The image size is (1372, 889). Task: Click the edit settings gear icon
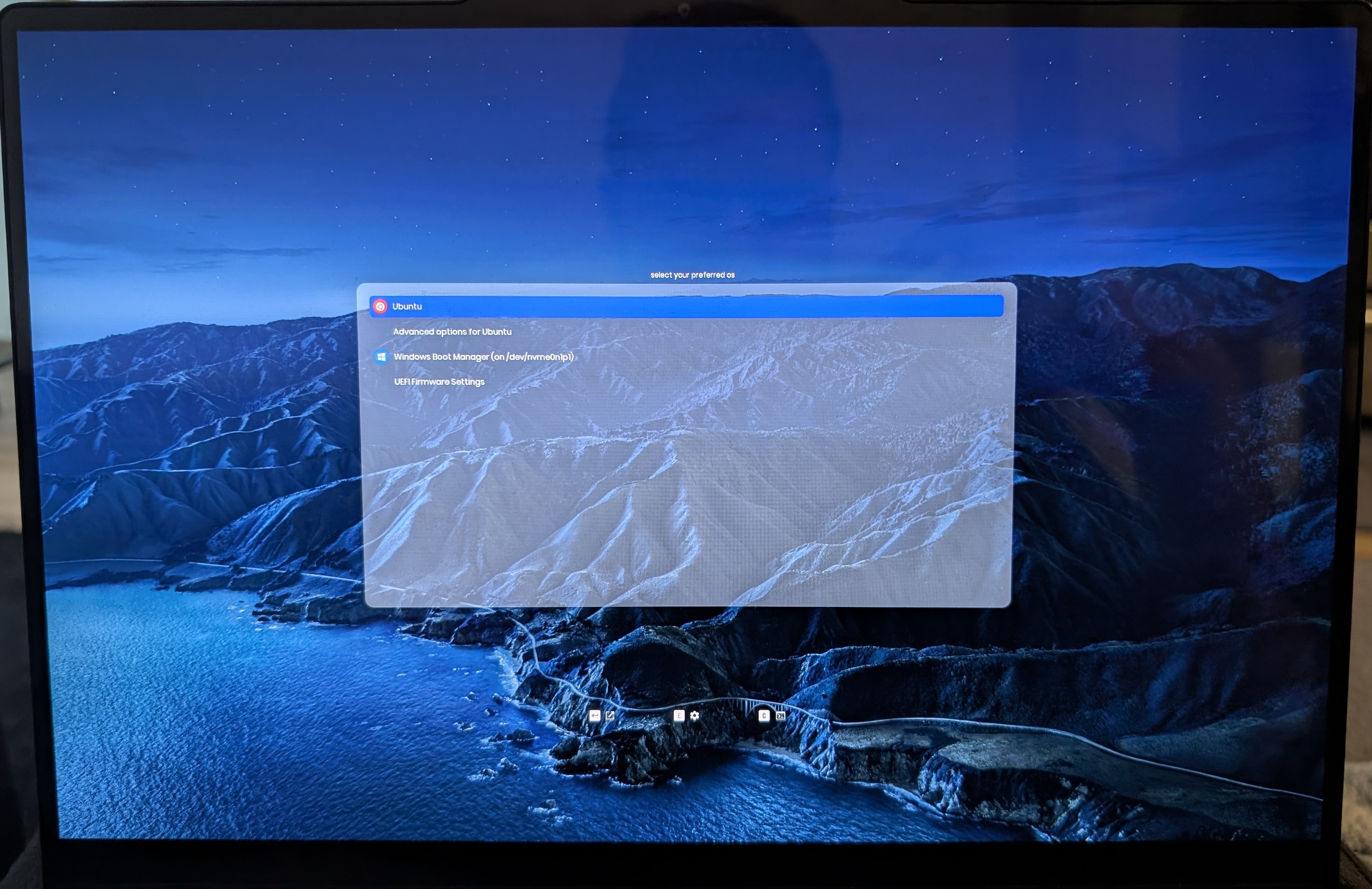click(695, 715)
